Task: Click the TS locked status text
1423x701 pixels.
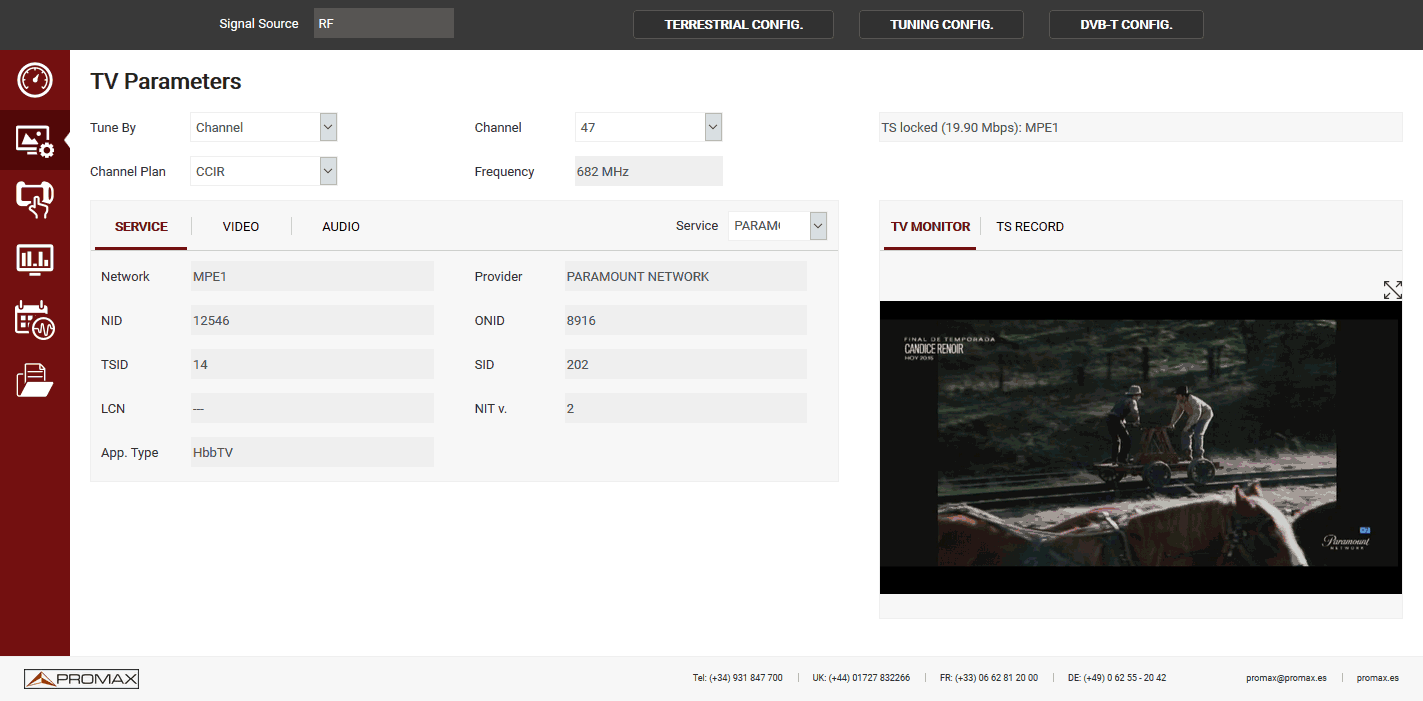Action: point(970,128)
